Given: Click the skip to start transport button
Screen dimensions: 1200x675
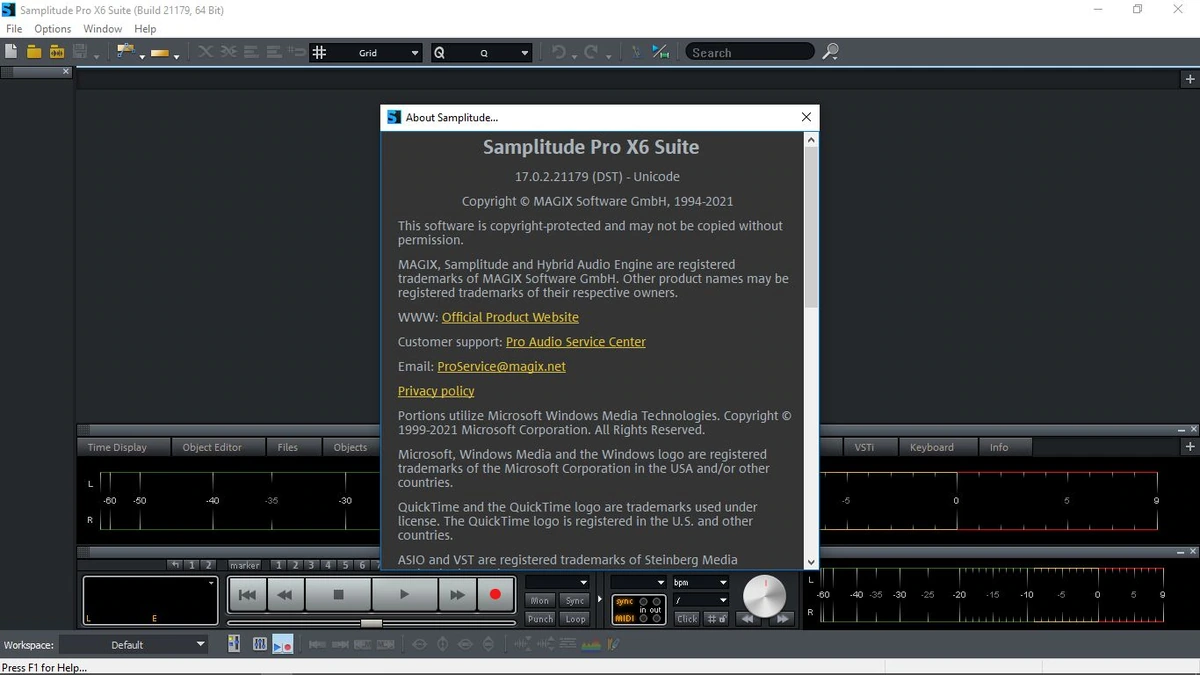Looking at the screenshot, I should point(247,594).
